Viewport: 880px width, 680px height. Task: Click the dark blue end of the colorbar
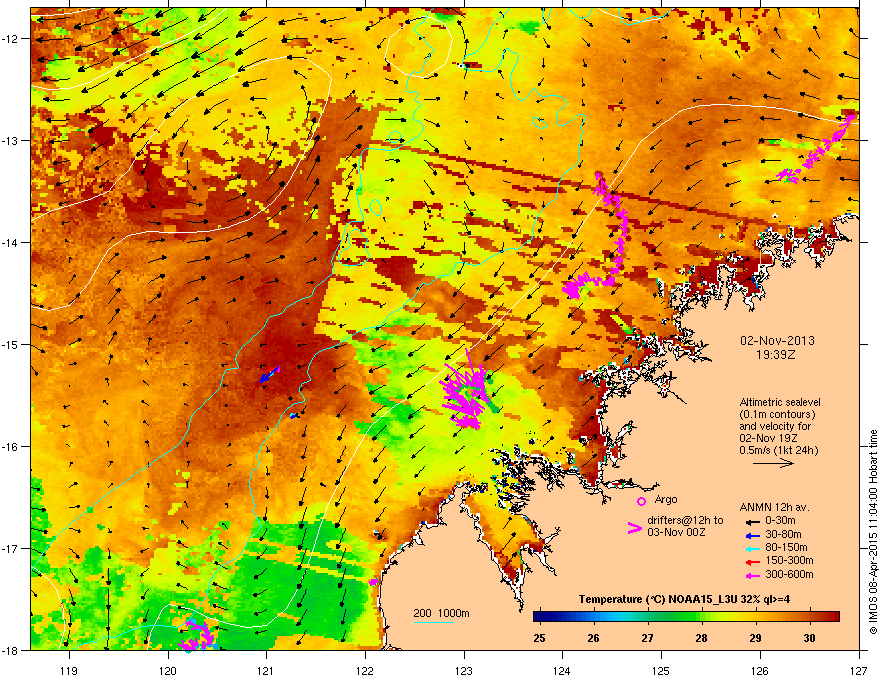pos(540,617)
